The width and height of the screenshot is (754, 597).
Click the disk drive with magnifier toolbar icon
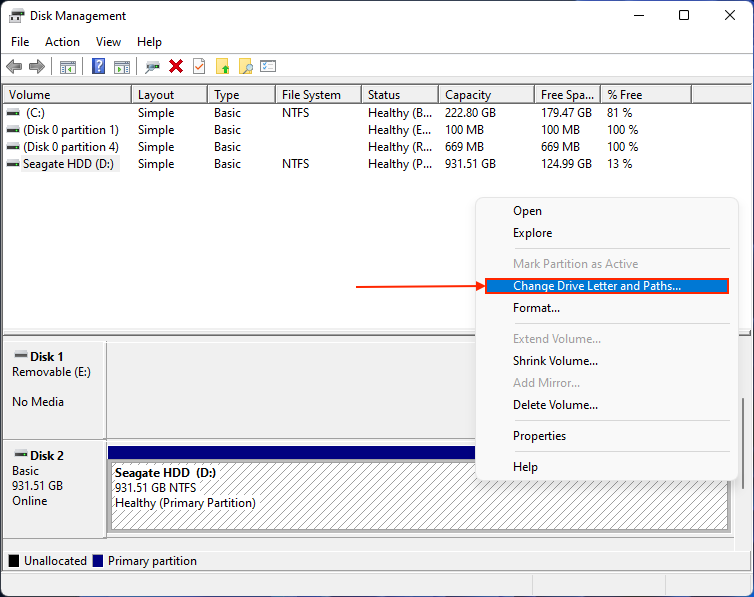click(x=152, y=66)
